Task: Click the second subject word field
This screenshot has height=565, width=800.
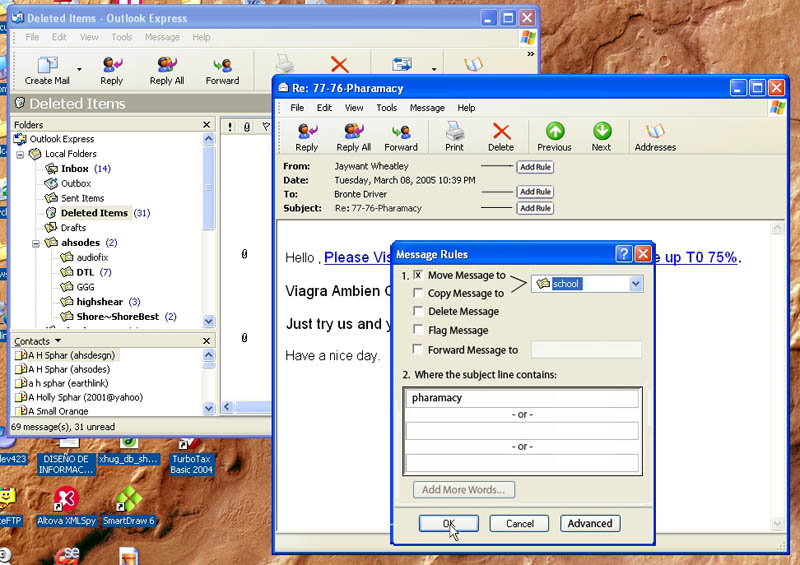Action: tap(522, 430)
